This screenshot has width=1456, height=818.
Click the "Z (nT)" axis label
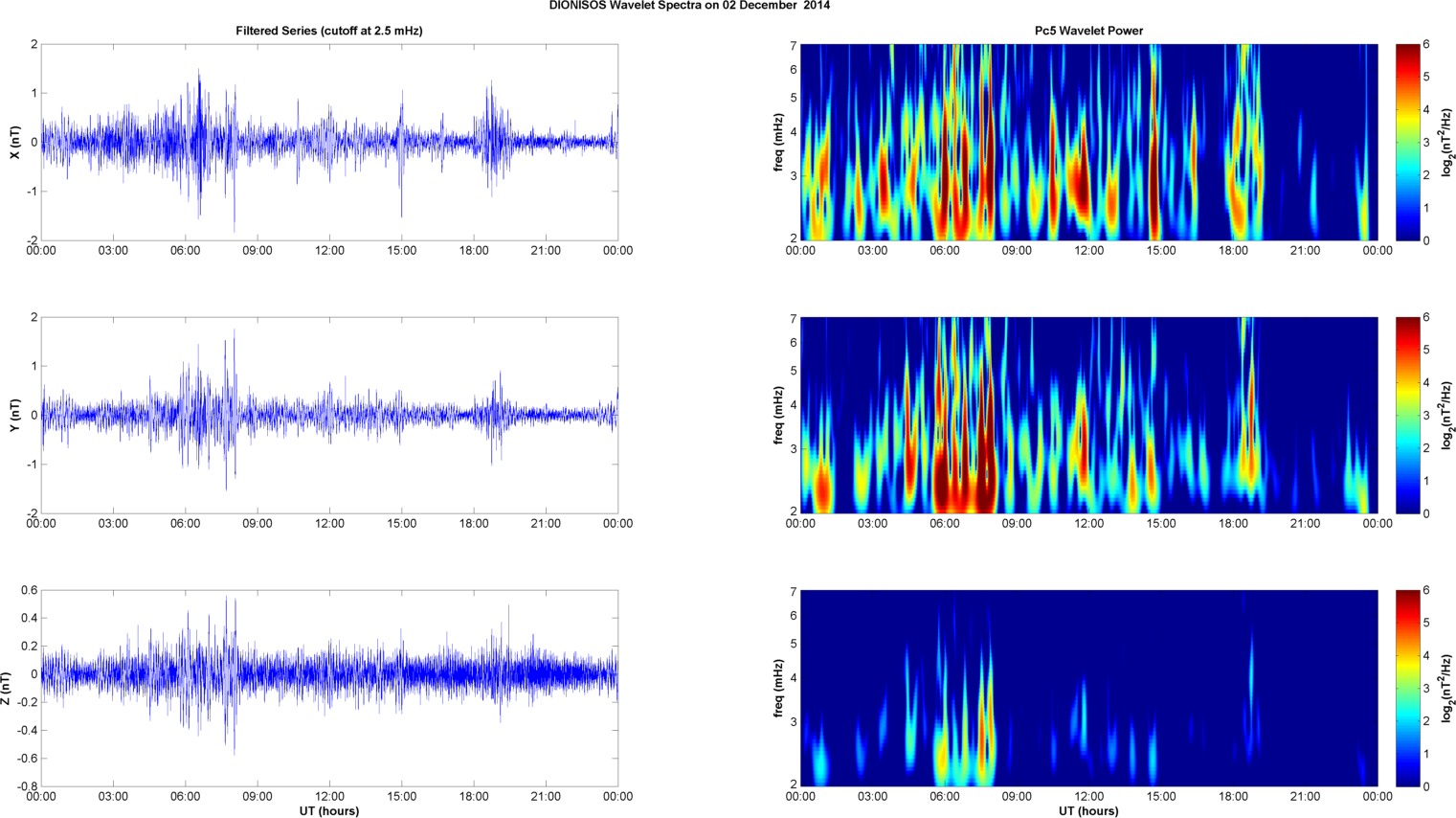(6, 689)
